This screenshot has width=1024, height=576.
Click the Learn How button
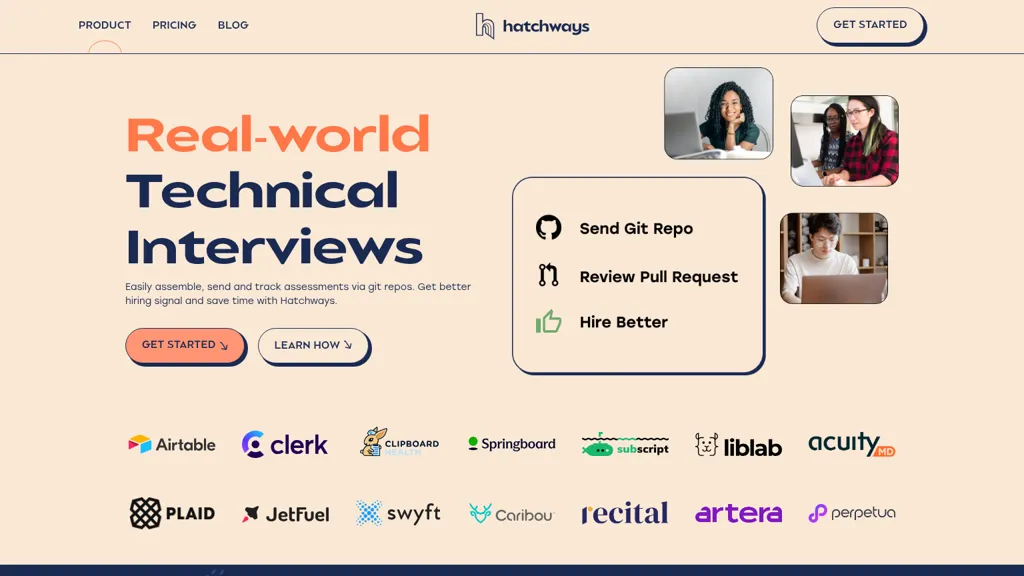(x=313, y=345)
